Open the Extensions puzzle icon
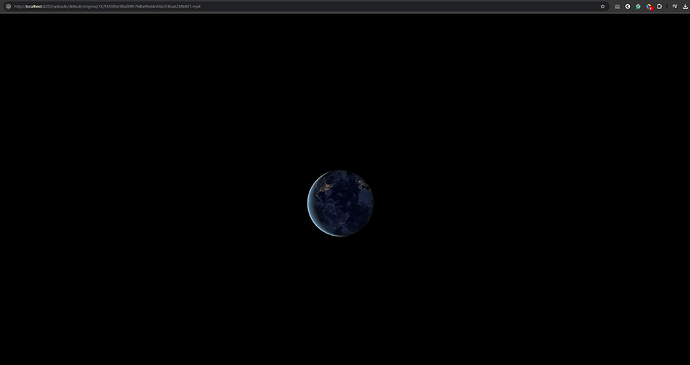Screen dimensions: 690x365 coord(659,7)
